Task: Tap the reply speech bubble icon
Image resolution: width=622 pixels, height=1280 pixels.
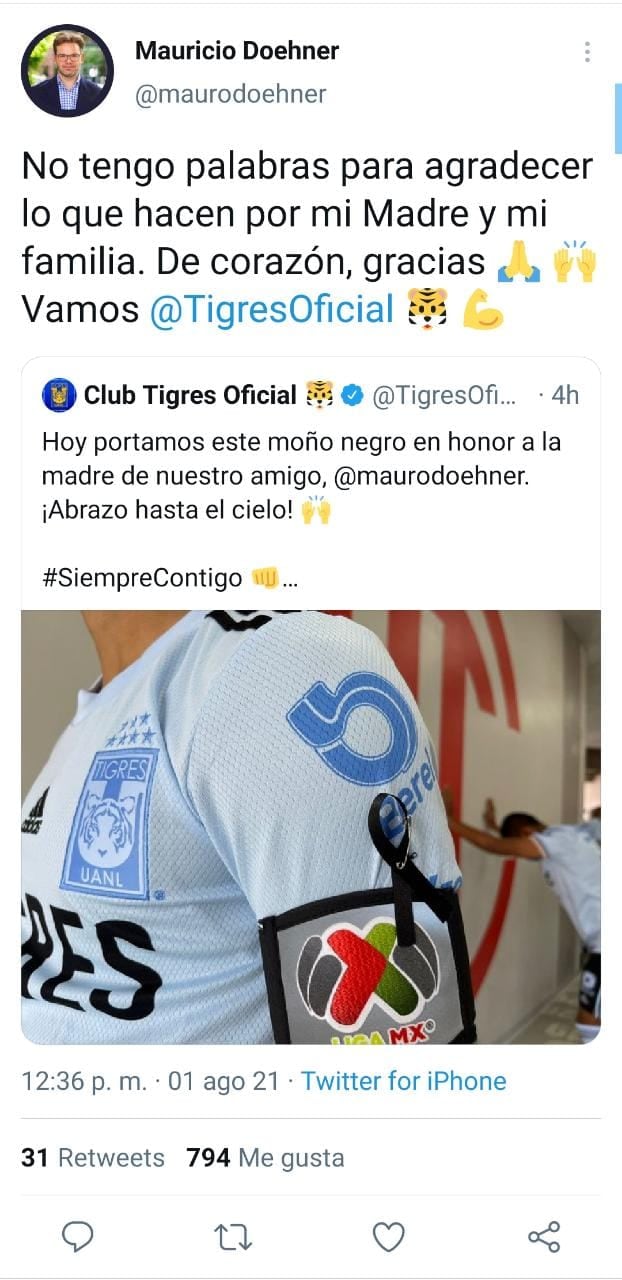Action: pos(77,1237)
